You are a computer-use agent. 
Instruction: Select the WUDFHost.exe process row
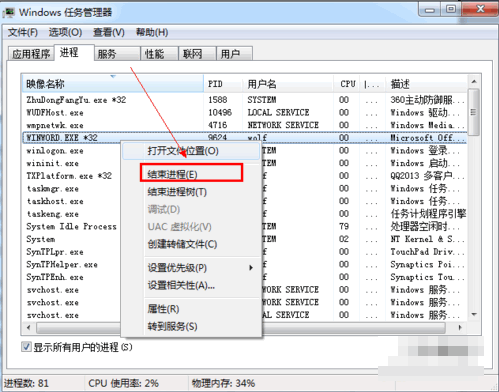245,113
